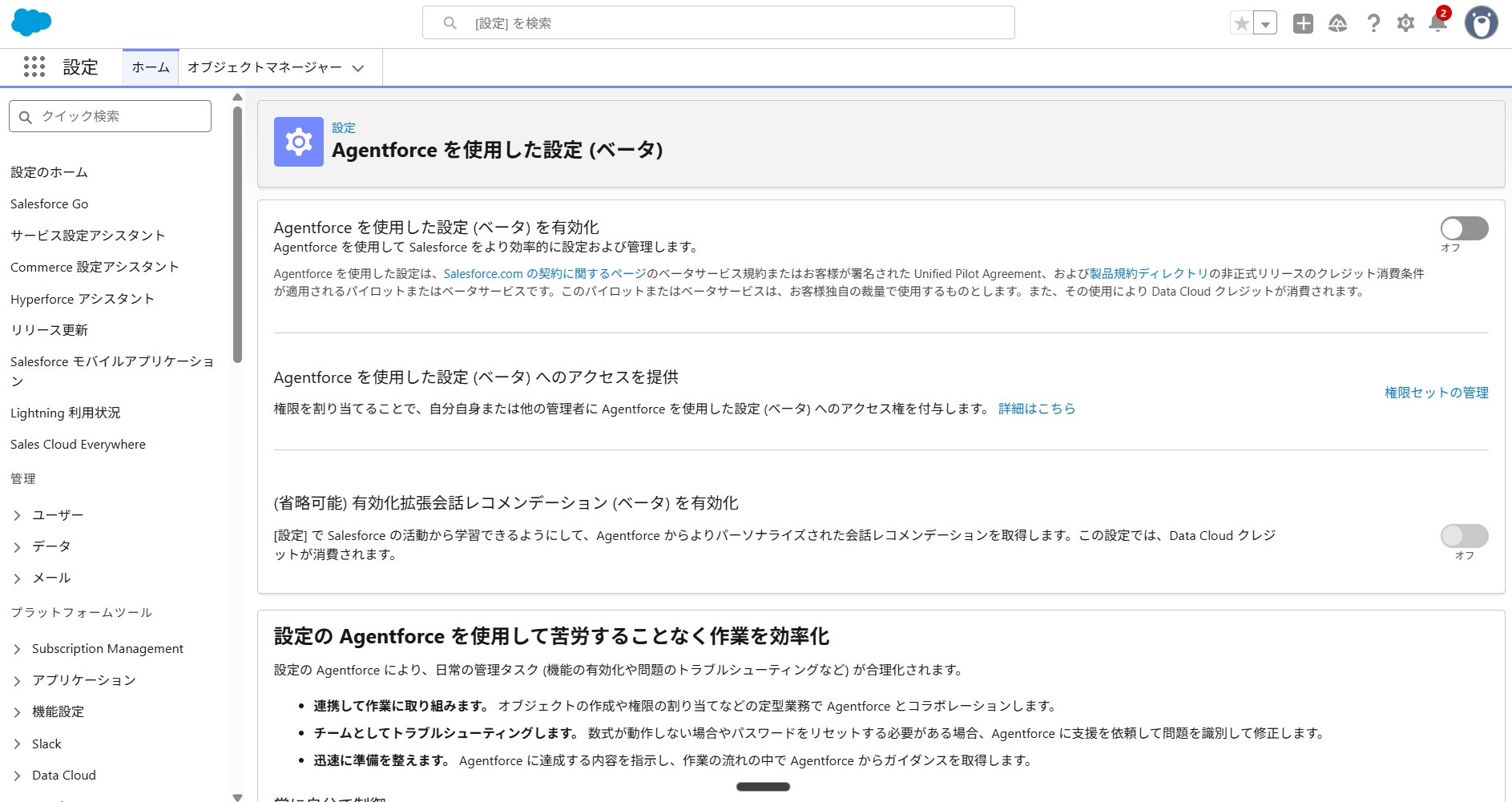Open the quick create plus icon

(1302, 23)
